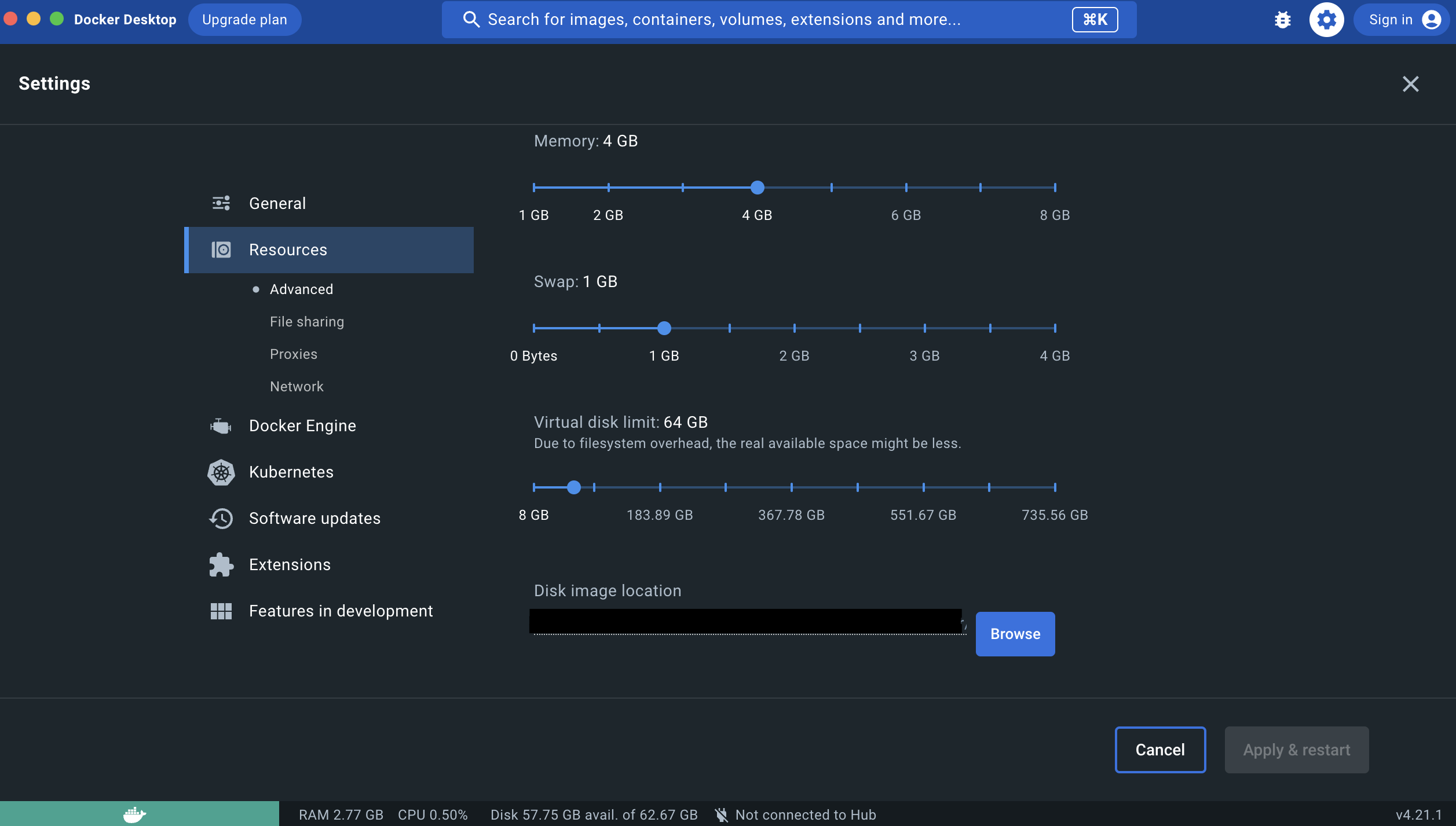1456x826 pixels.
Task: Open the General settings section
Action: (329, 204)
